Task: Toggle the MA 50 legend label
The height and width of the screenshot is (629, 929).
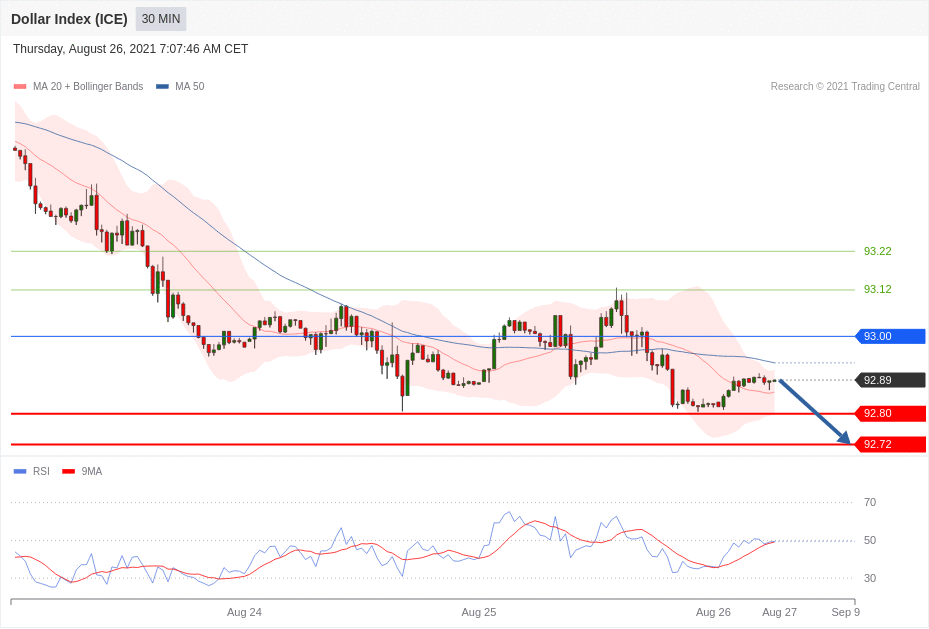Action: pyautogui.click(x=190, y=86)
